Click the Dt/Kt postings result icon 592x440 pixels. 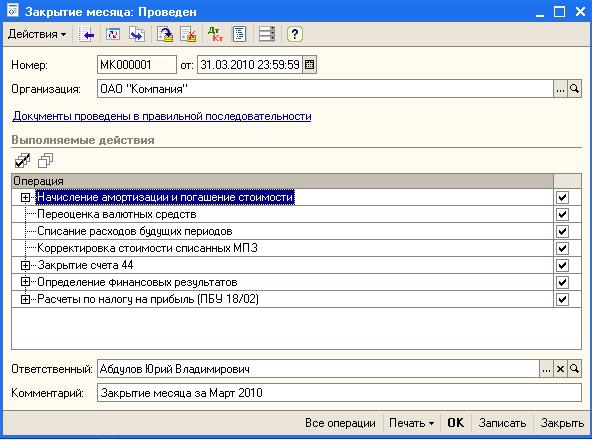(x=216, y=34)
